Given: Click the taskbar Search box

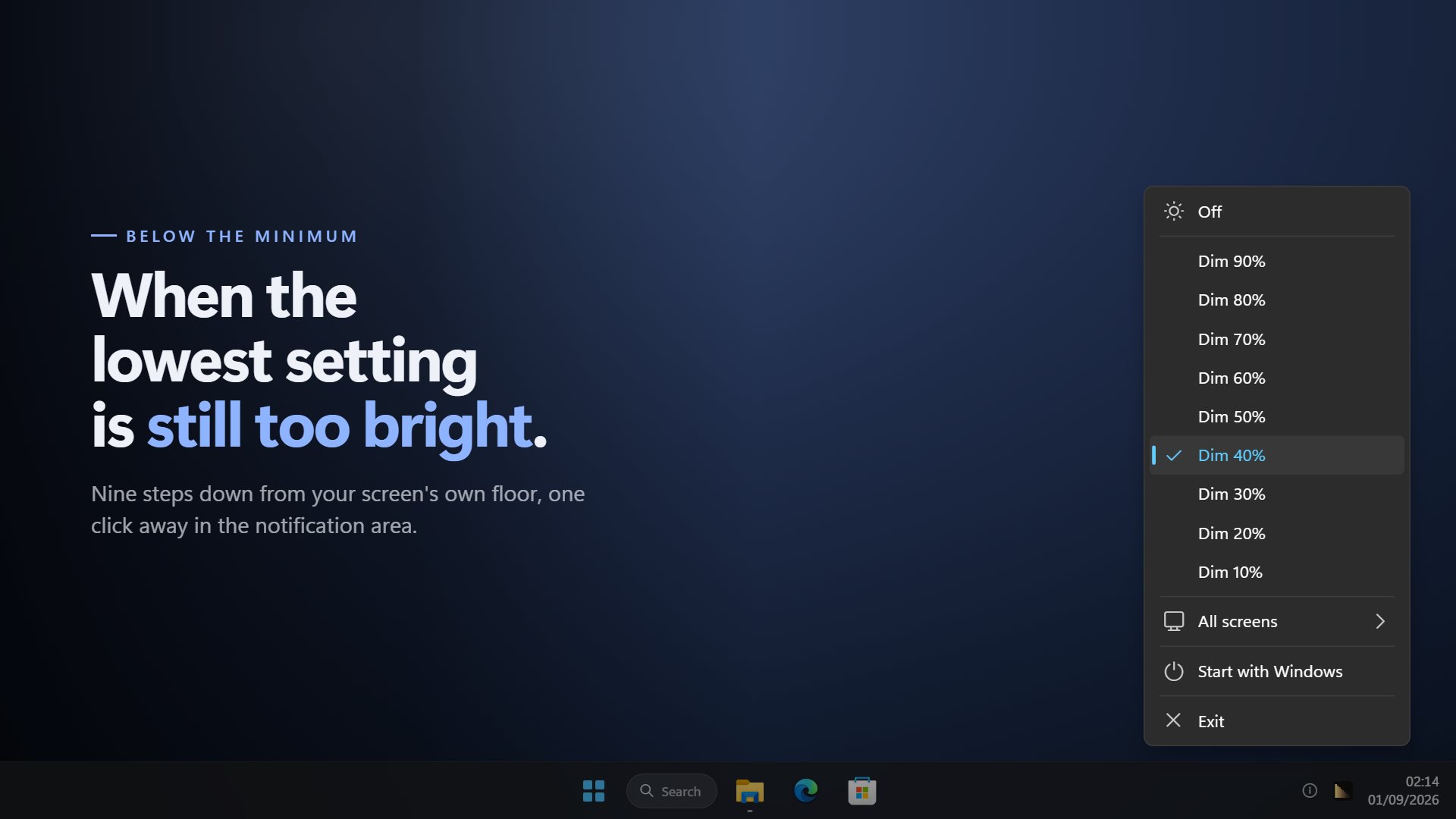Looking at the screenshot, I should pyautogui.click(x=672, y=791).
